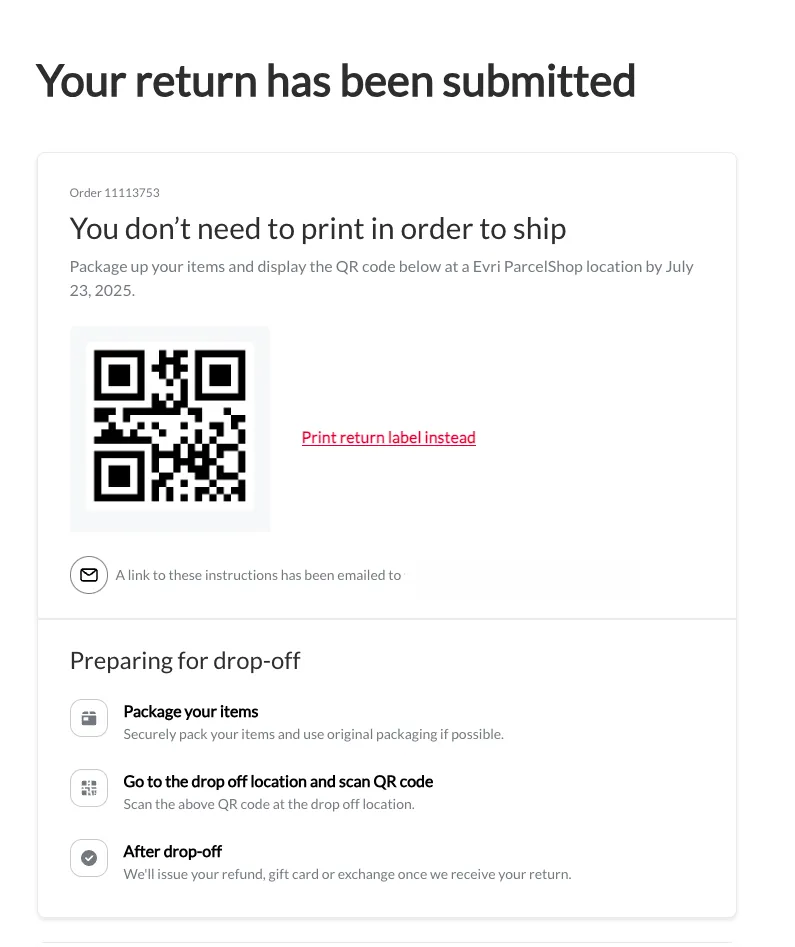
Task: Click Scan the above QR code description
Action: point(269,804)
